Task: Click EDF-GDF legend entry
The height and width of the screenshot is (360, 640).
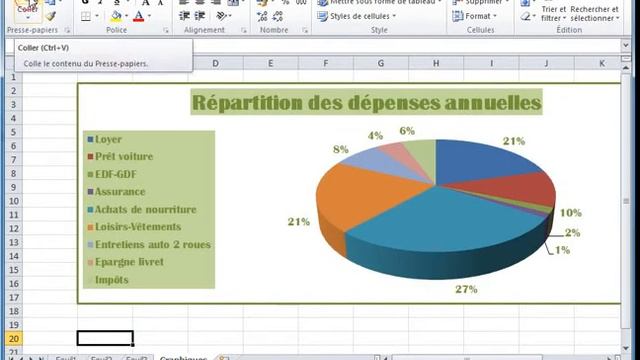Action: click(x=112, y=174)
